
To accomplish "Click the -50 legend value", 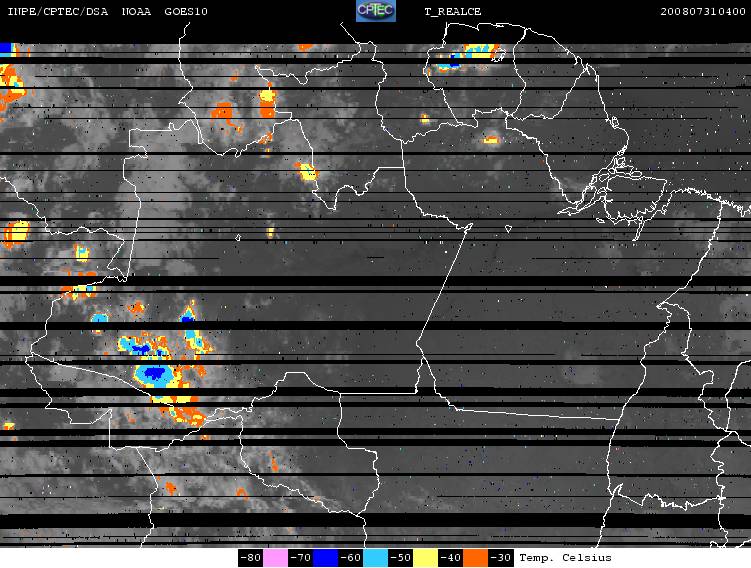I will [x=400, y=558].
